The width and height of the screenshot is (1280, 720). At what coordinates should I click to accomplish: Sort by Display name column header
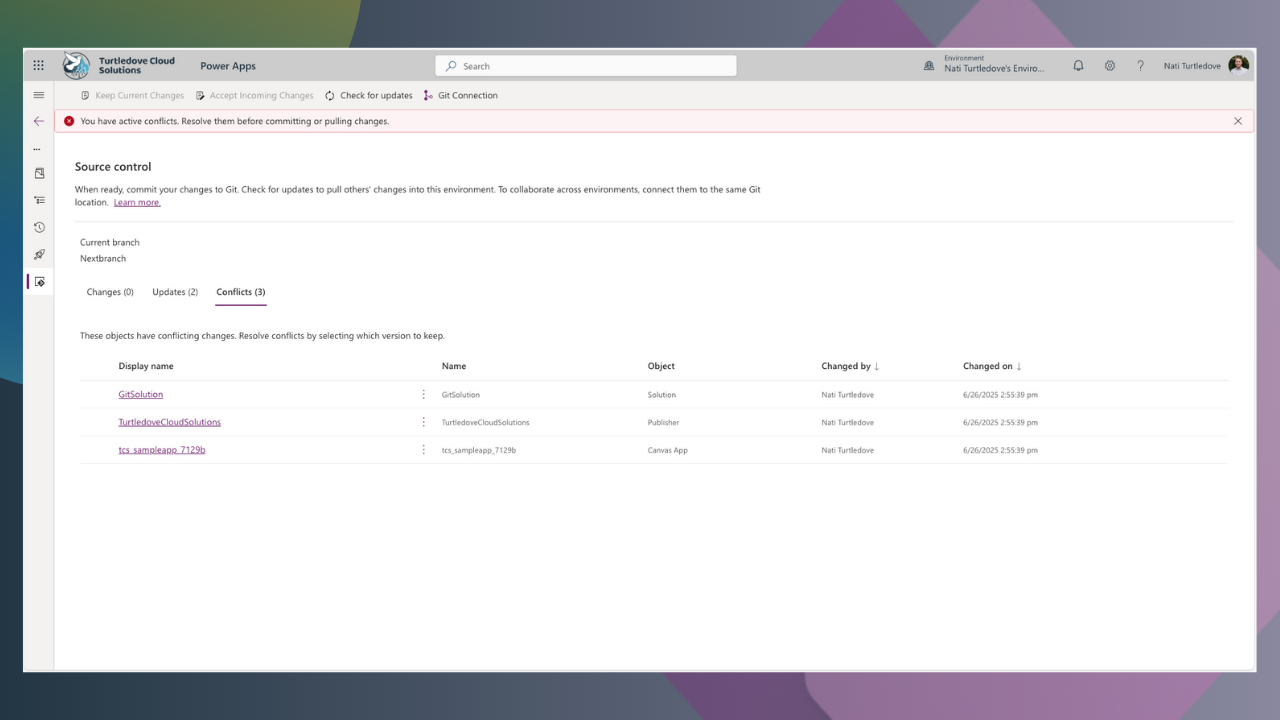[146, 366]
